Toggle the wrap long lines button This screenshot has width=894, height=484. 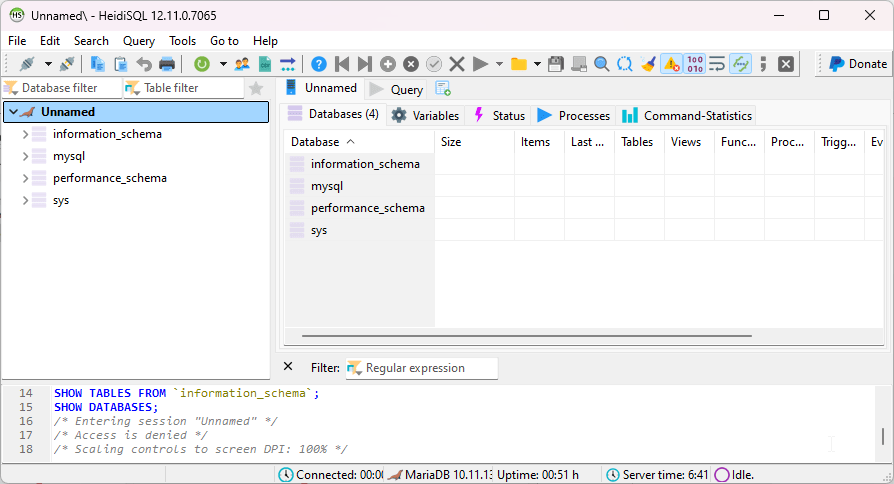click(717, 64)
